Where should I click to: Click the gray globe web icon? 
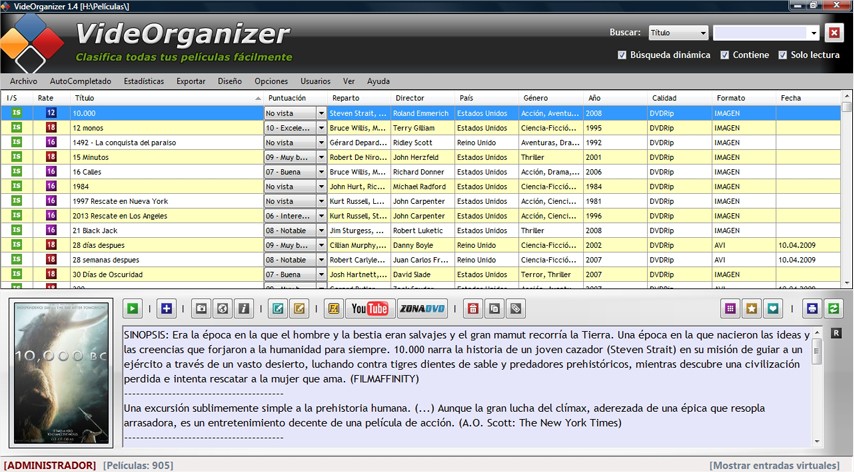[222, 309]
